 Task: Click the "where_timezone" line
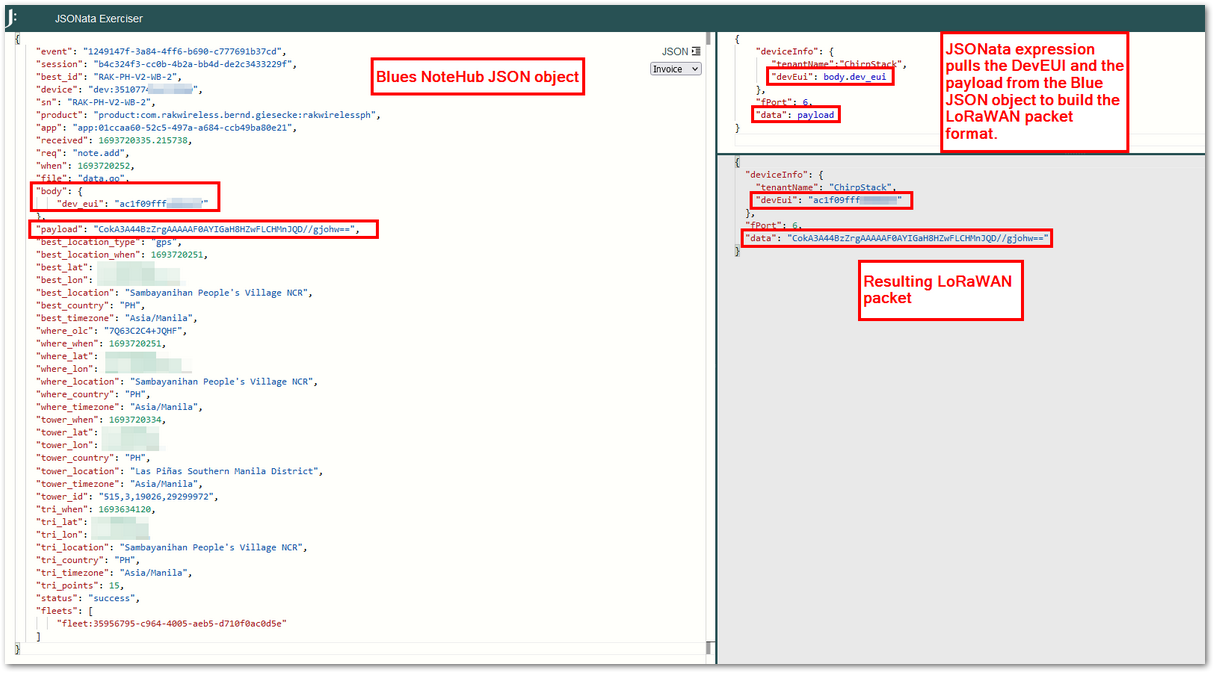[120, 407]
